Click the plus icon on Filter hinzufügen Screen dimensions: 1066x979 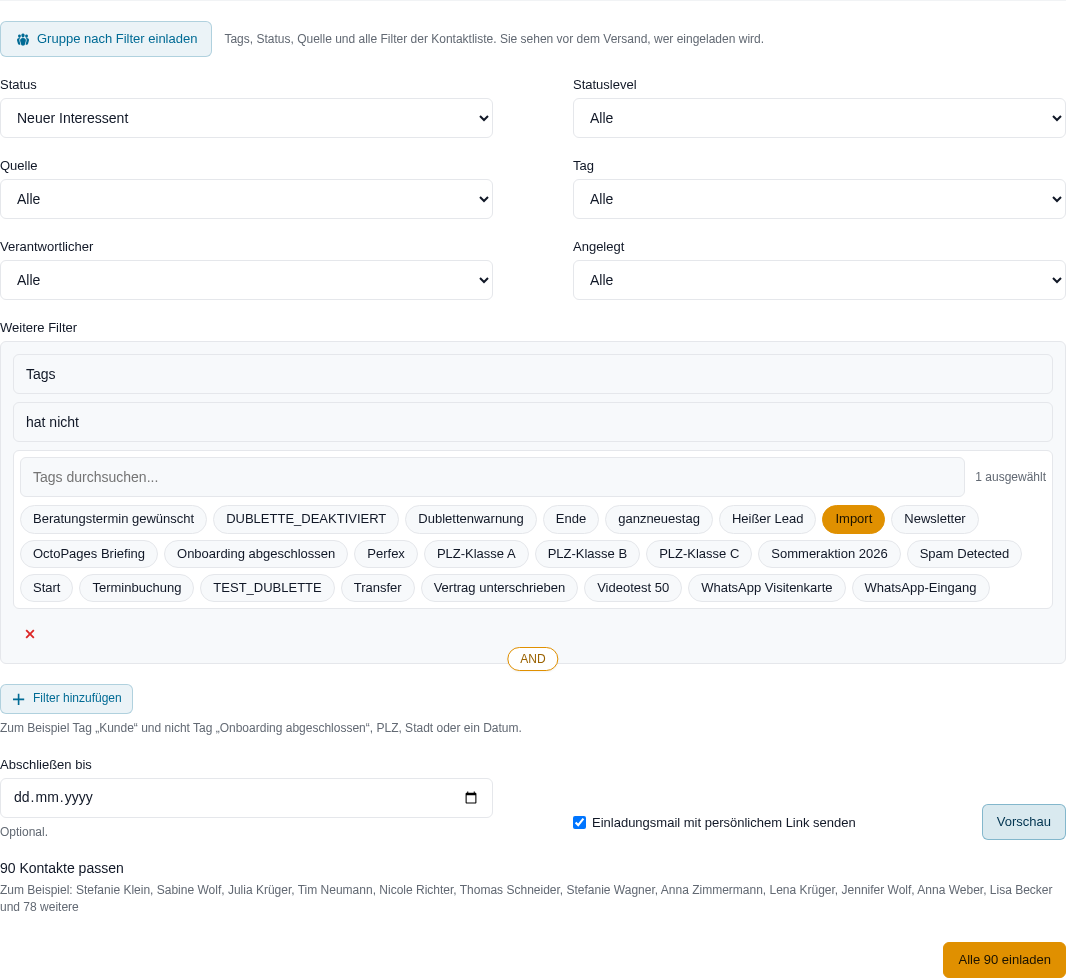point(18,699)
